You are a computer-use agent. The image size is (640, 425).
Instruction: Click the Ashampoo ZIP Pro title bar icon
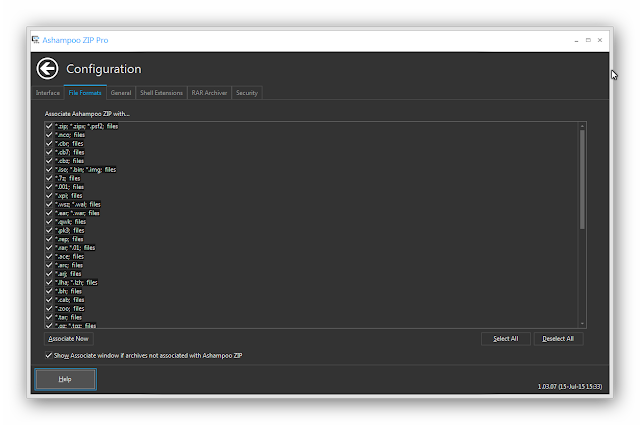(36, 40)
